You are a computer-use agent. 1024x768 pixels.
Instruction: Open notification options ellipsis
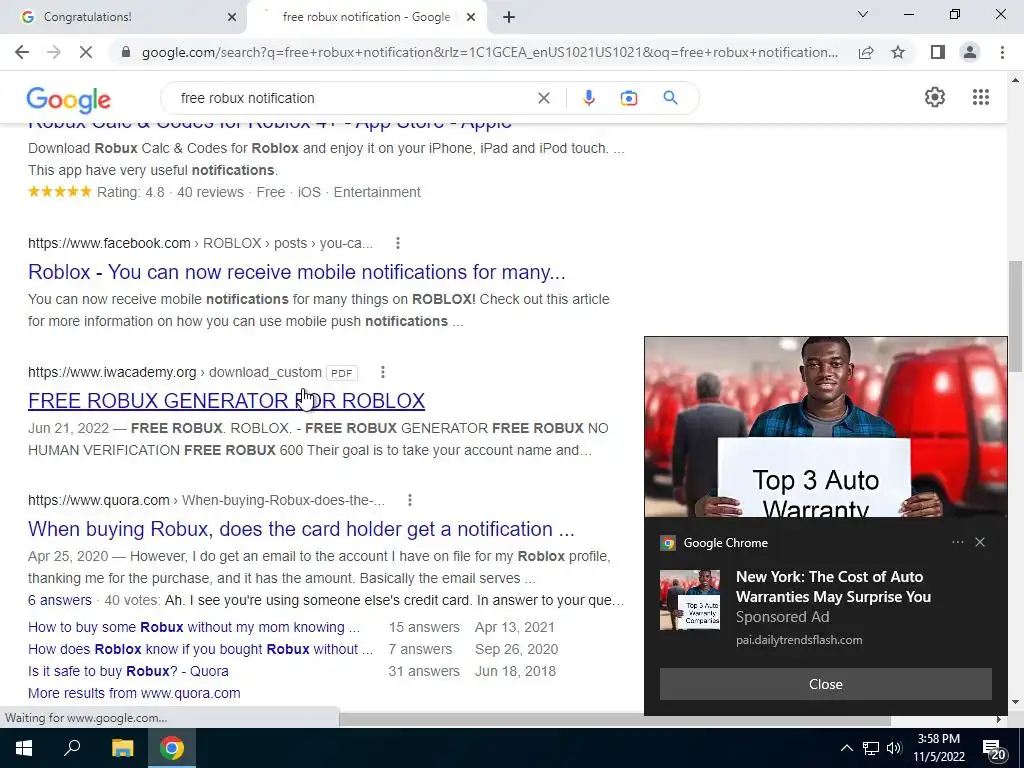(957, 542)
